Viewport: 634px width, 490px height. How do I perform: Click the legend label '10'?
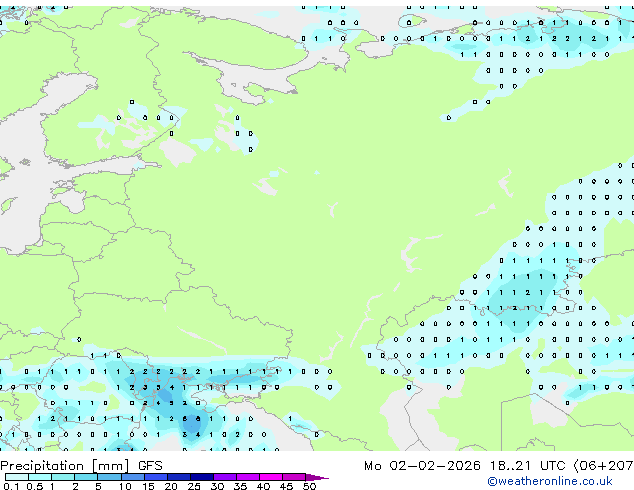pos(125,486)
